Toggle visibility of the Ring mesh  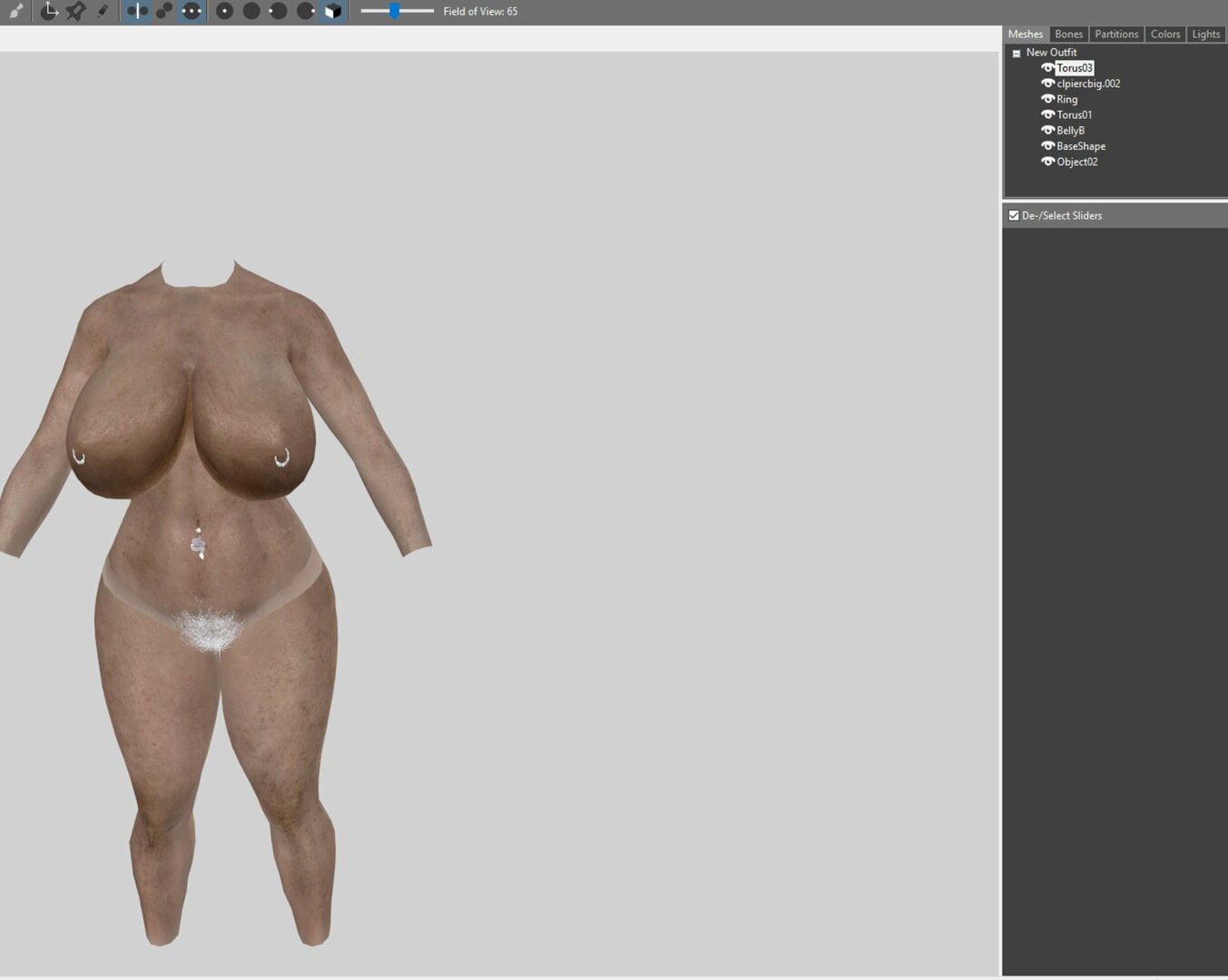click(1047, 99)
